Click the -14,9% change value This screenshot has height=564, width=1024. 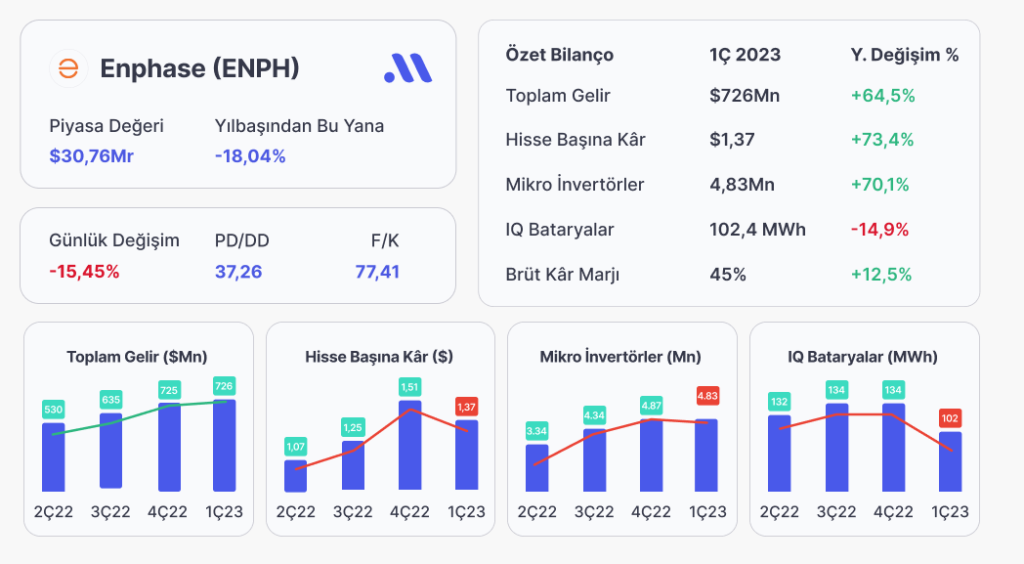880,230
